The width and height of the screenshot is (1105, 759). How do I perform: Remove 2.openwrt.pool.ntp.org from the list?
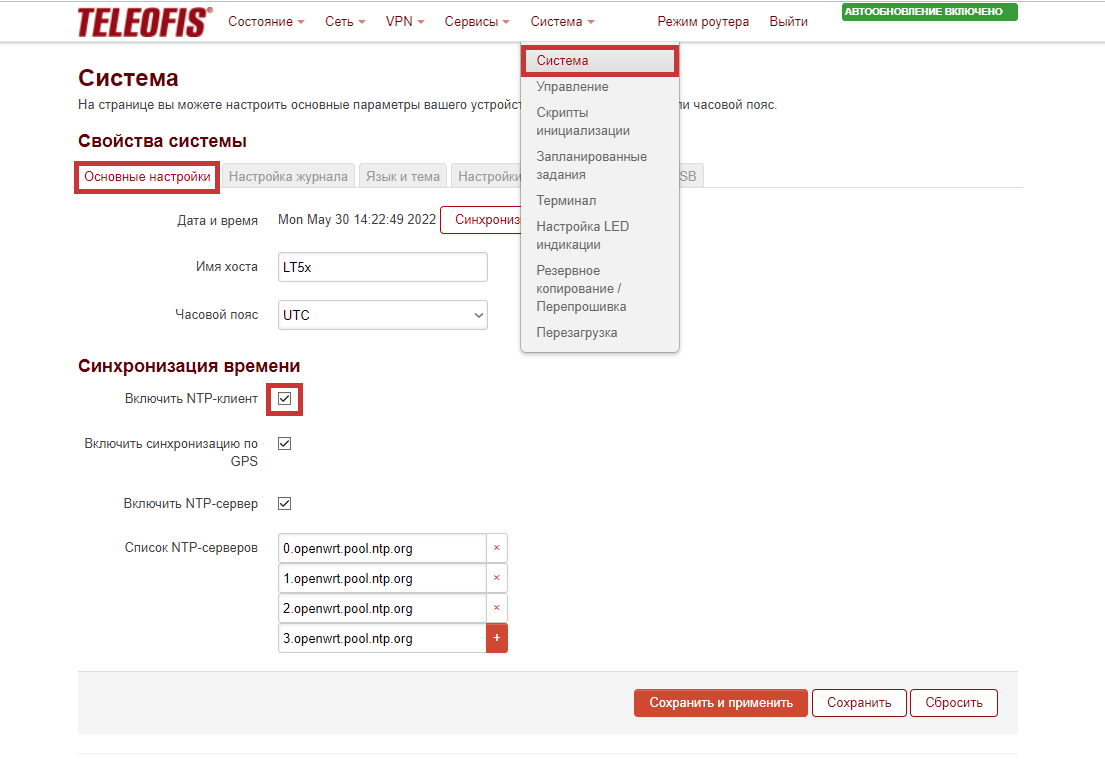(497, 608)
